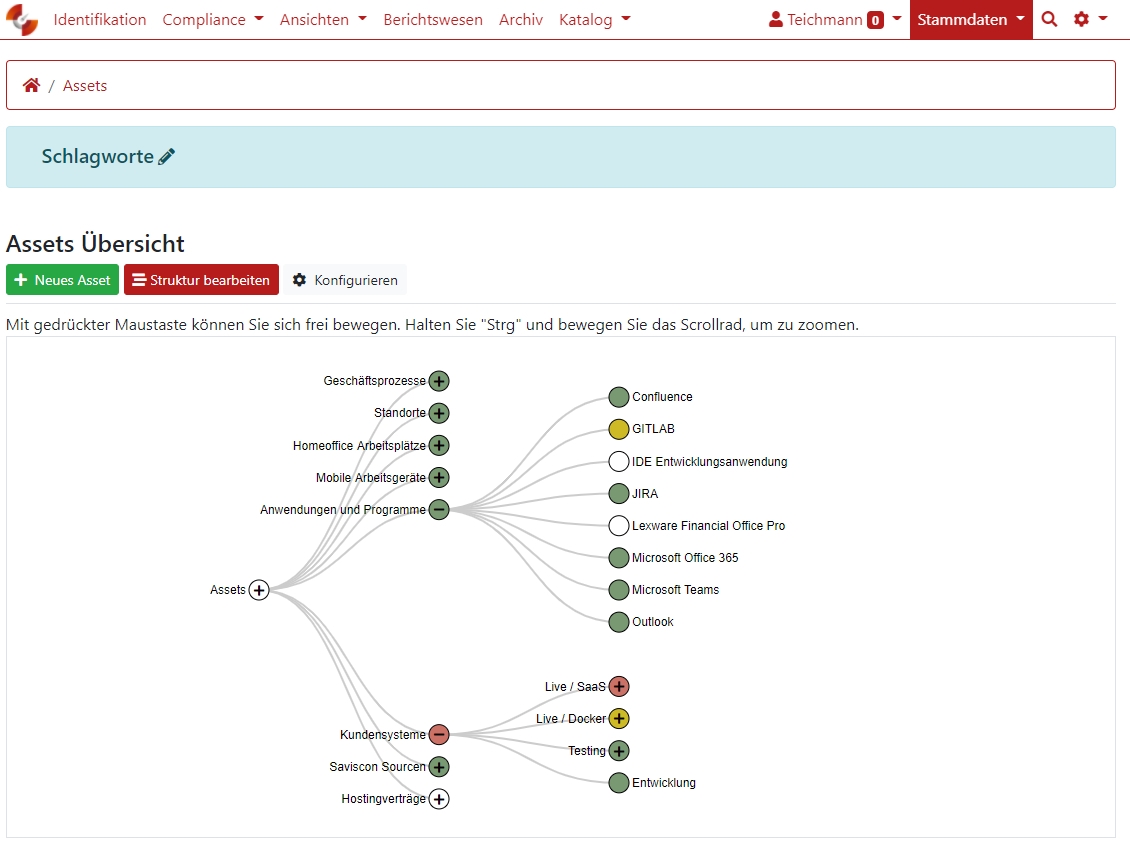Click the Confluence label text
This screenshot has width=1130, height=845.
662,397
